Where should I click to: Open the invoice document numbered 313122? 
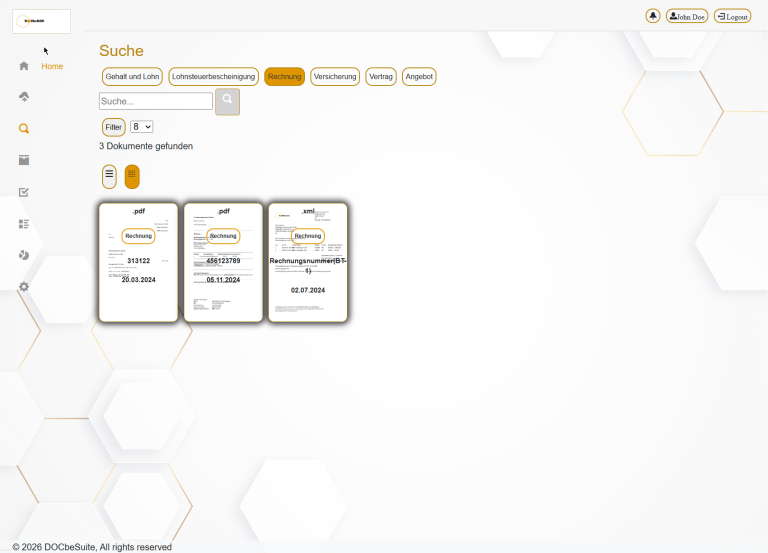coord(138,262)
